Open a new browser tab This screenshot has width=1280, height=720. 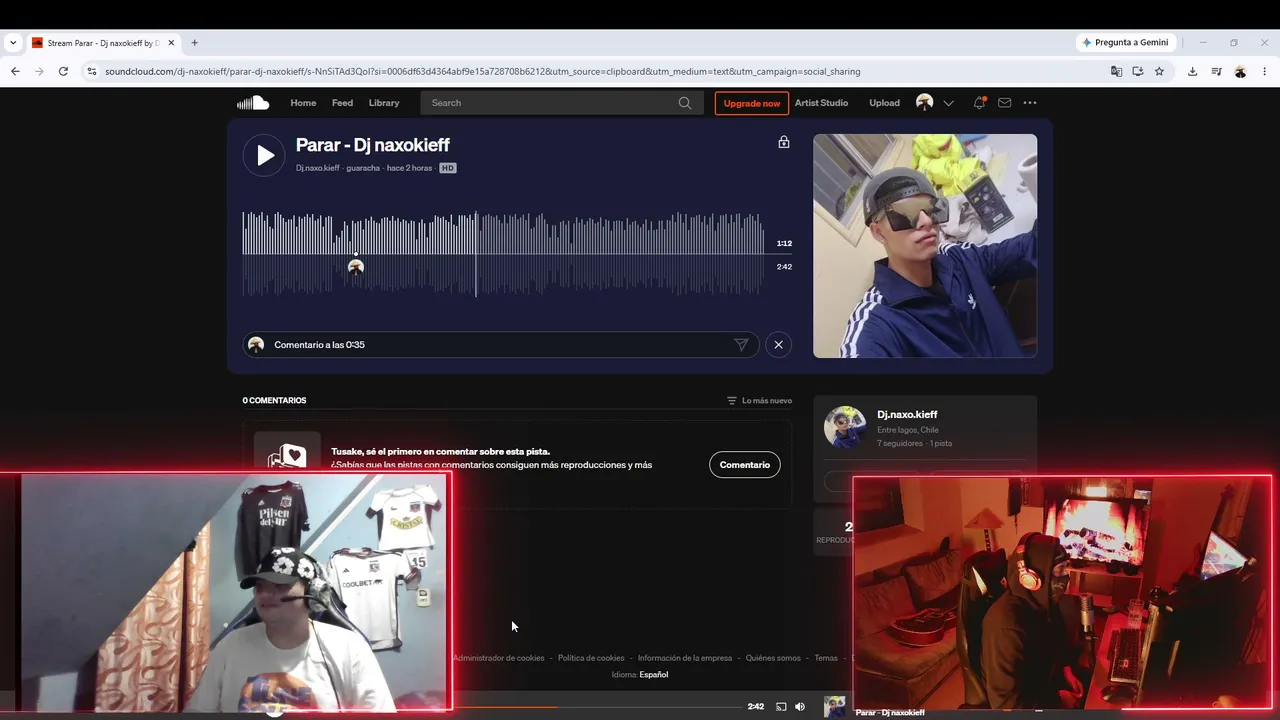point(195,43)
